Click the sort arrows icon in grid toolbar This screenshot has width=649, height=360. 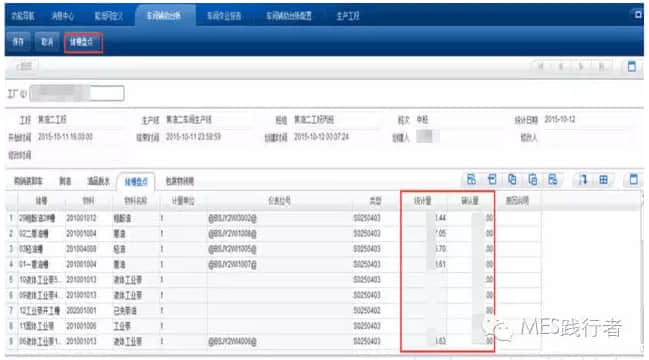583,180
